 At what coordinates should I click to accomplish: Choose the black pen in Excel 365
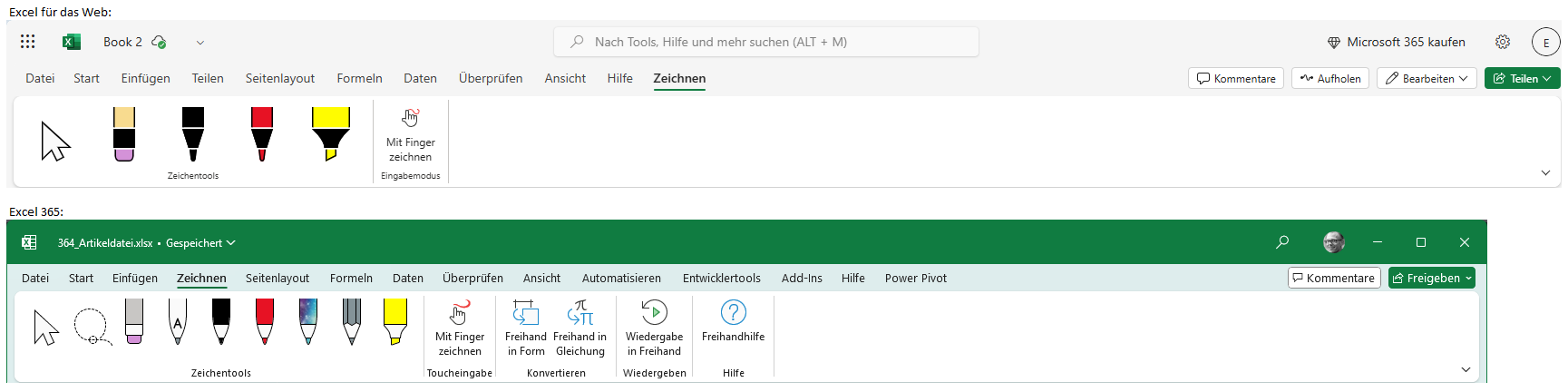coord(221,322)
